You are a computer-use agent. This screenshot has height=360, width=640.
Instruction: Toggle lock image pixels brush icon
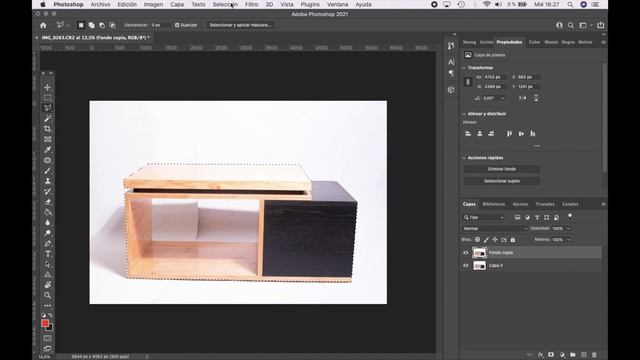[486, 240]
